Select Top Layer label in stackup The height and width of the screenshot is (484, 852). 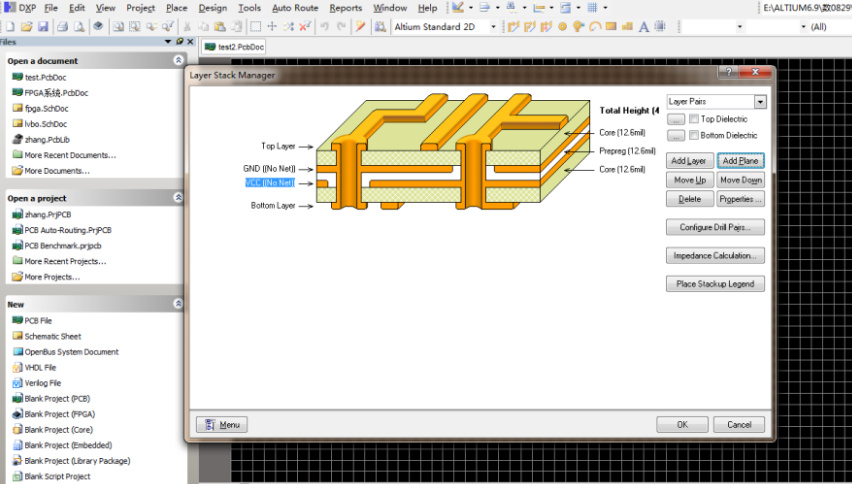click(278, 146)
